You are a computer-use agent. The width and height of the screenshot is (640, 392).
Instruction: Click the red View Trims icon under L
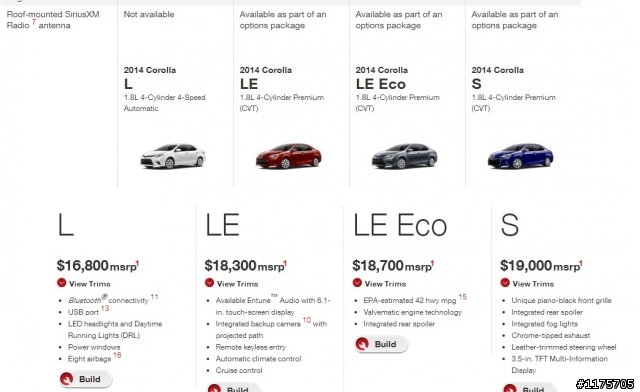pyautogui.click(x=62, y=283)
